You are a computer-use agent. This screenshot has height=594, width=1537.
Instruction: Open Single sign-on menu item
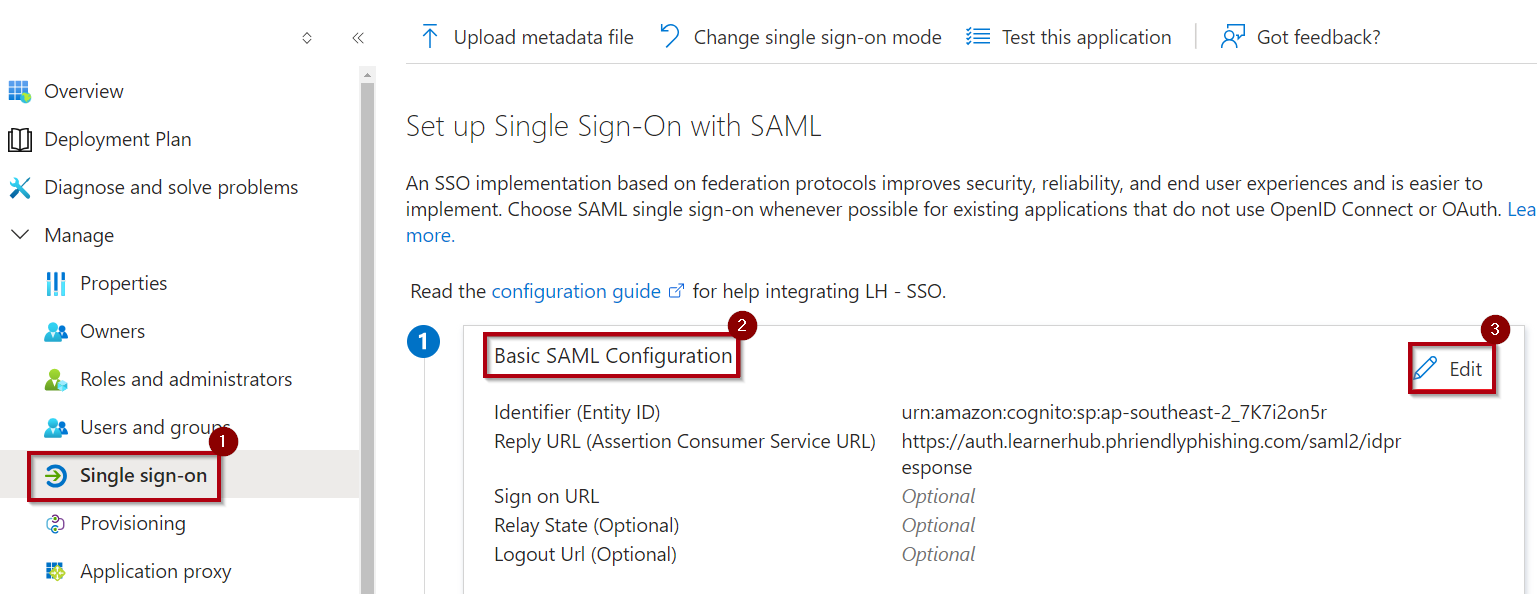tap(143, 476)
